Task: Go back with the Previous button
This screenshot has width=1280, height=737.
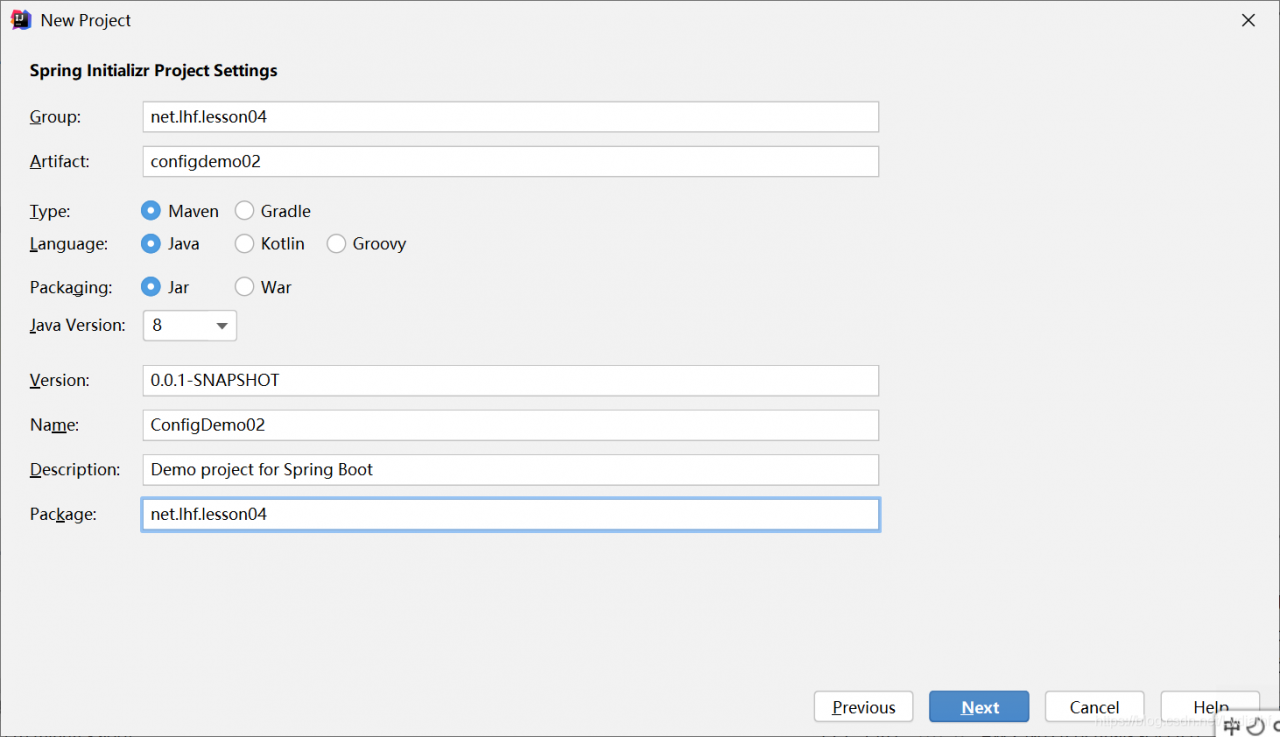Action: tap(863, 707)
